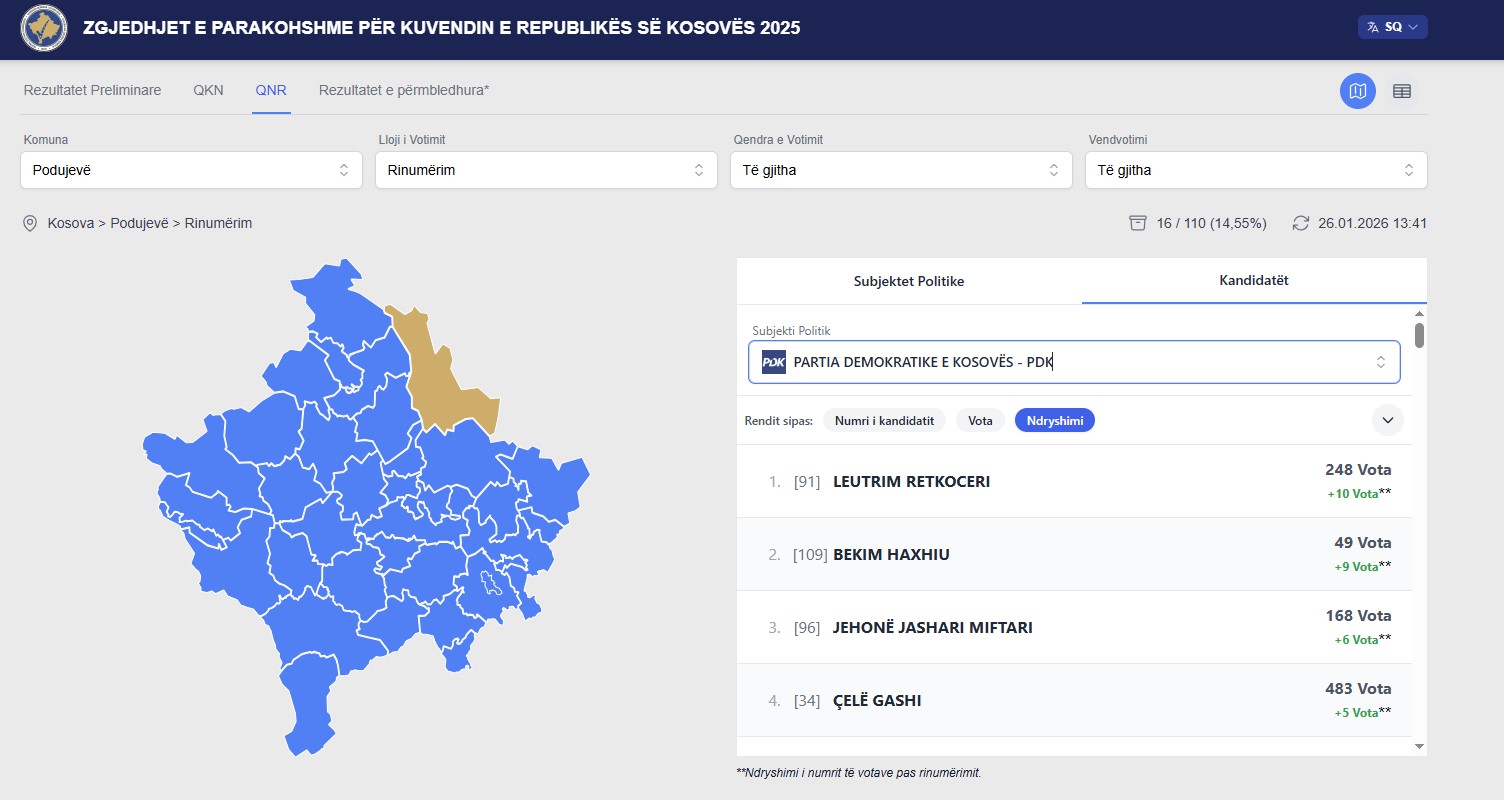Screen dimensions: 1504x800
Task: Open the Lloji i Votimit dropdown
Action: point(546,170)
